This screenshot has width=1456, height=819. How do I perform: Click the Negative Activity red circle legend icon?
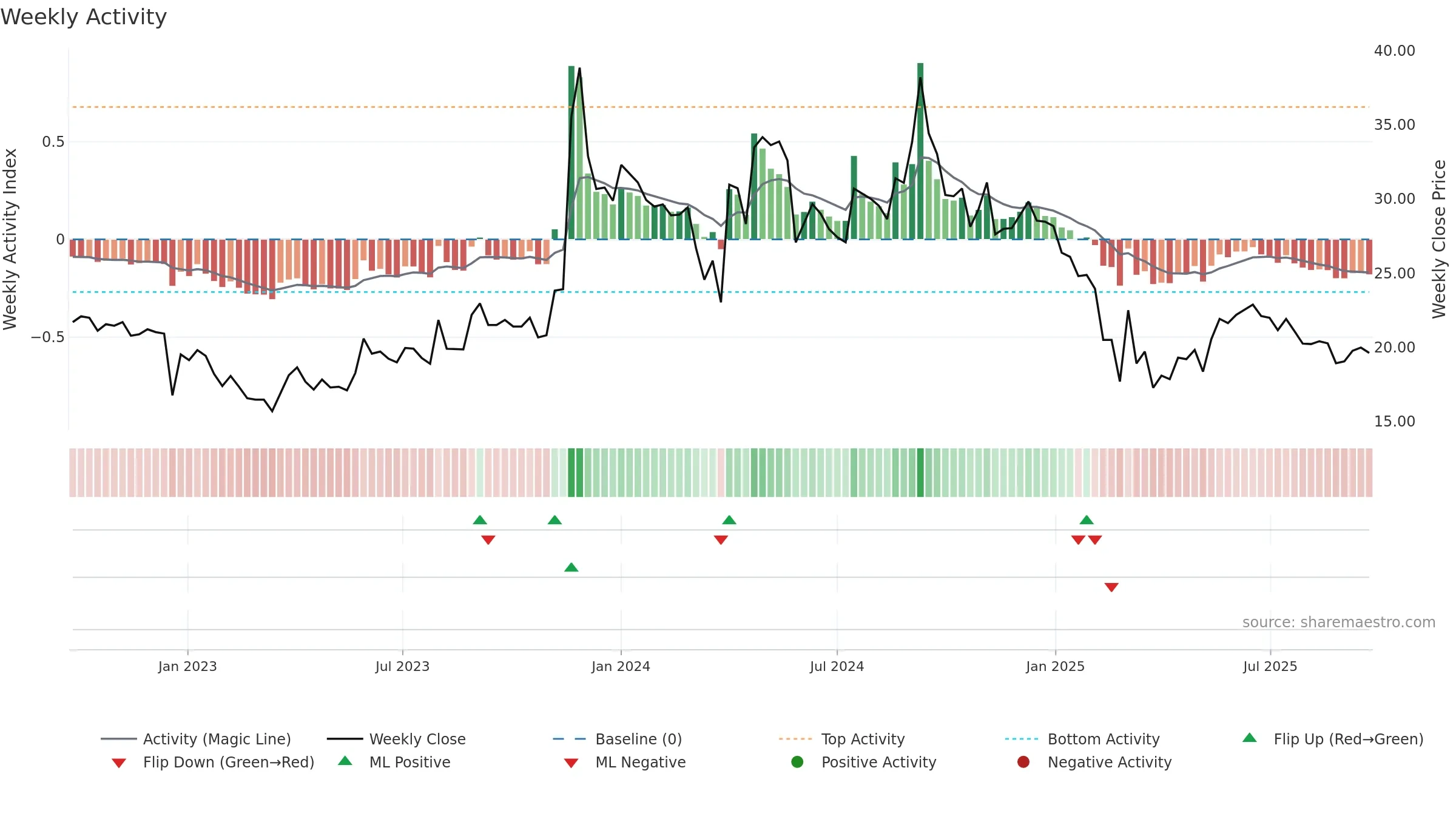(1023, 762)
